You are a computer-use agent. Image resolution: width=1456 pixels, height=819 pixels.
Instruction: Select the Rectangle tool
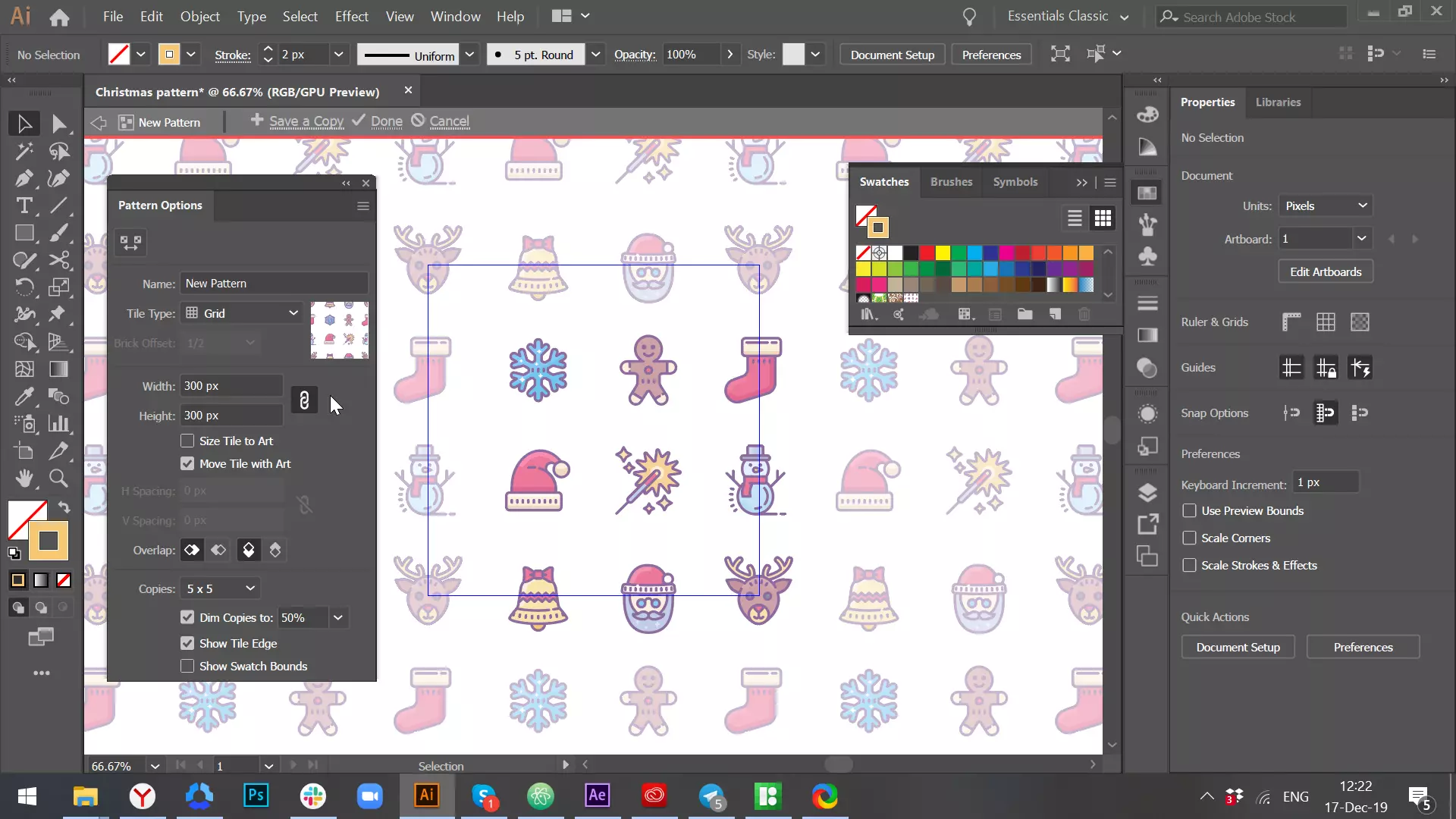click(24, 233)
